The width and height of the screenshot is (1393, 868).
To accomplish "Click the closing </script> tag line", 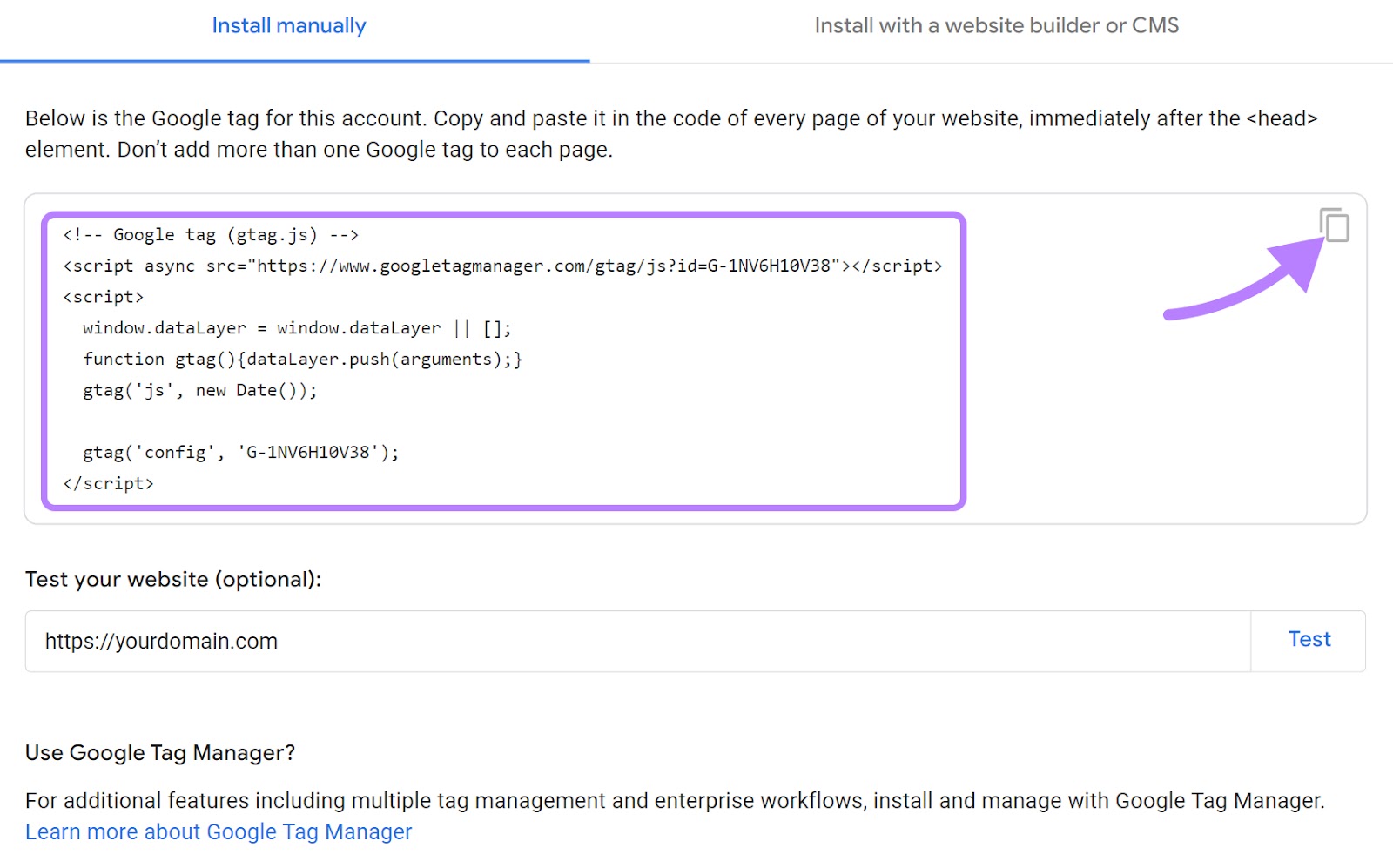I will pyautogui.click(x=108, y=484).
